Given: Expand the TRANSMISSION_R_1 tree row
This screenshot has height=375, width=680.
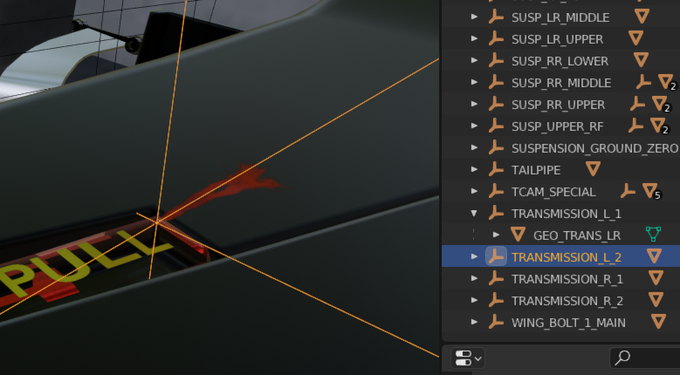Looking at the screenshot, I should click(474, 278).
